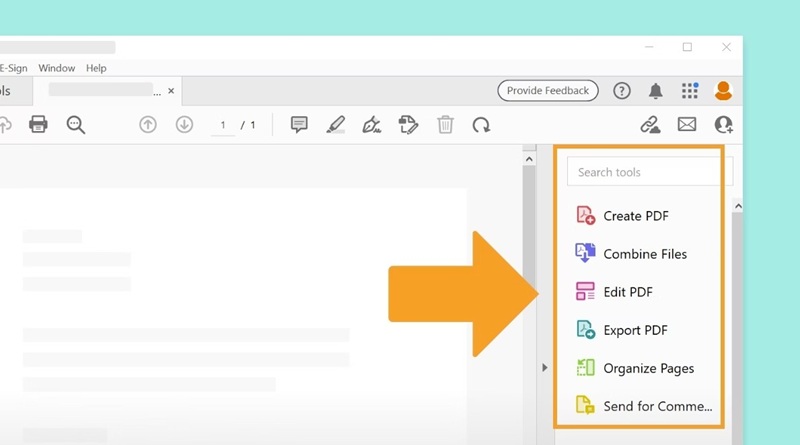Click the magnifier Find text icon
Image resolution: width=800 pixels, height=445 pixels.
click(75, 125)
